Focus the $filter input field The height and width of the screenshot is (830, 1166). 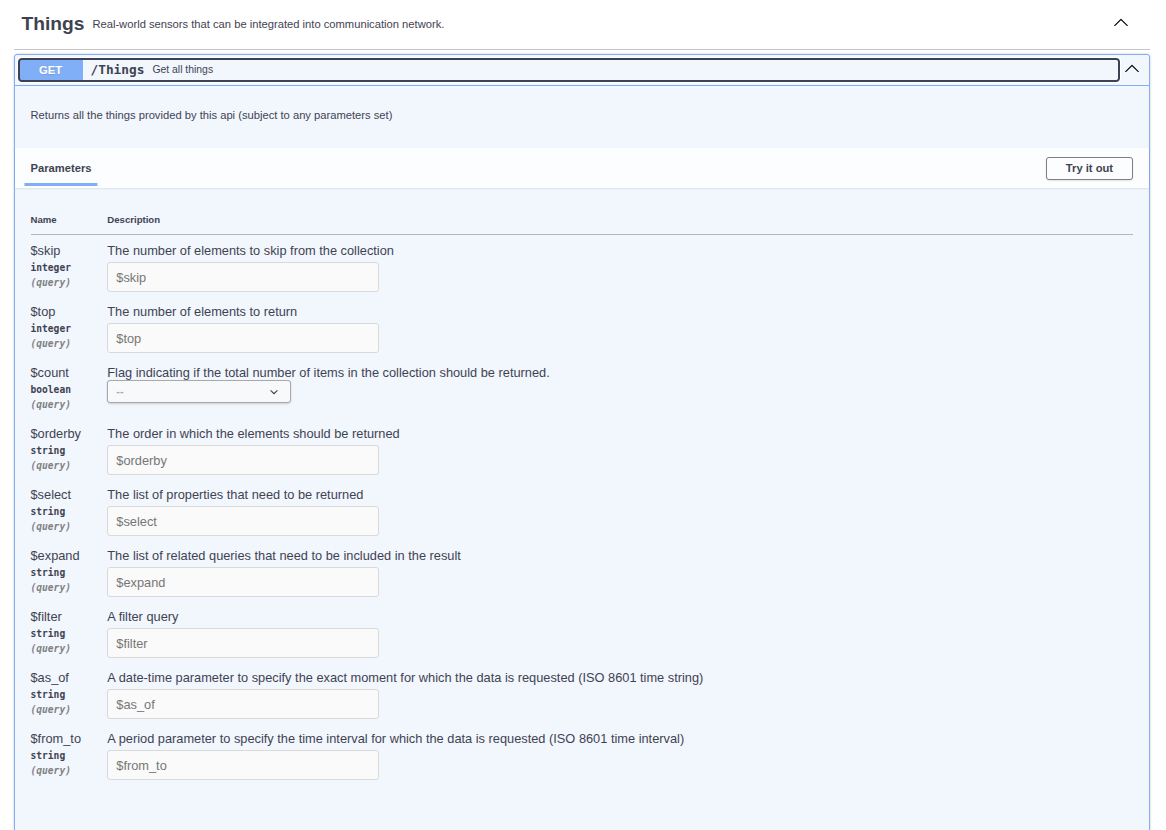242,643
